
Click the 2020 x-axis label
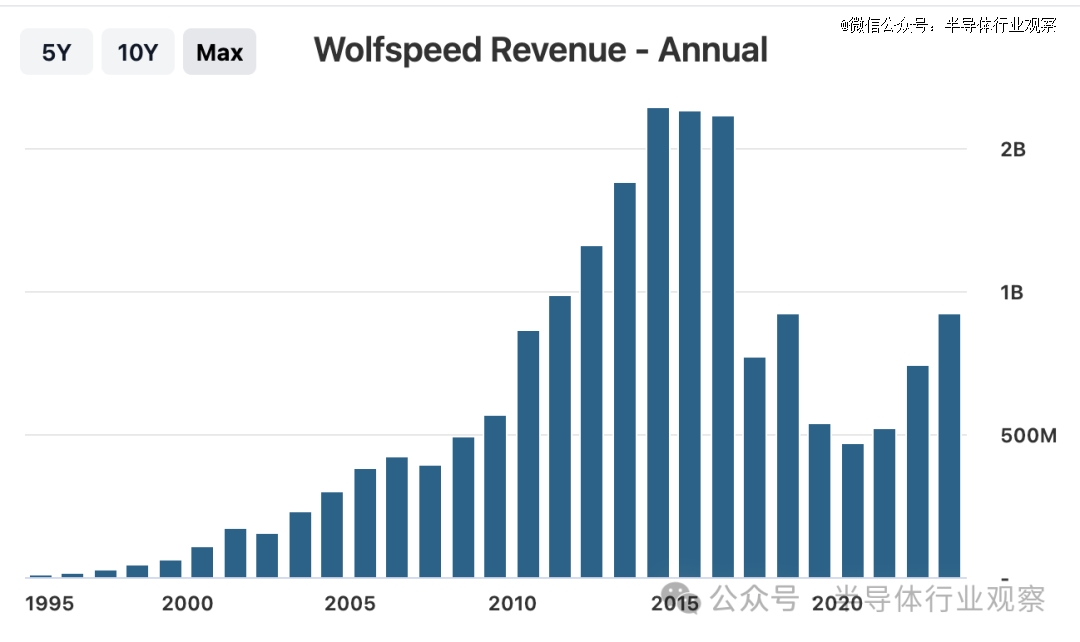[x=837, y=603]
